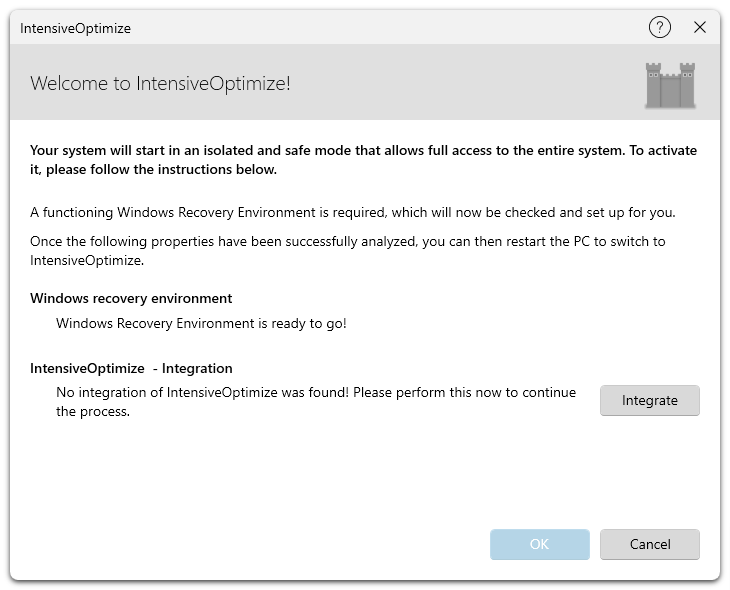Open help with the question mark icon
The height and width of the screenshot is (590, 730).
point(660,28)
